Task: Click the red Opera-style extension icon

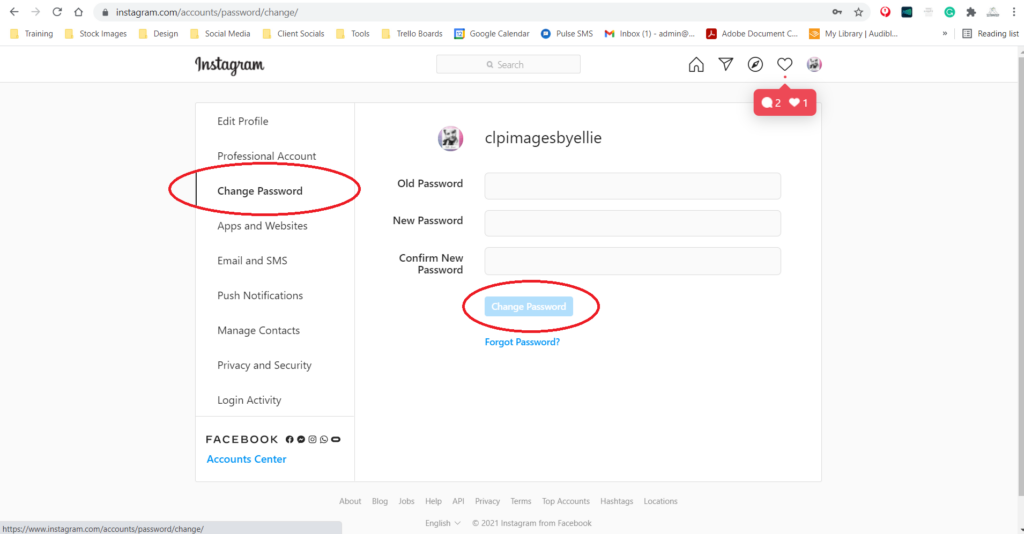Action: click(885, 12)
